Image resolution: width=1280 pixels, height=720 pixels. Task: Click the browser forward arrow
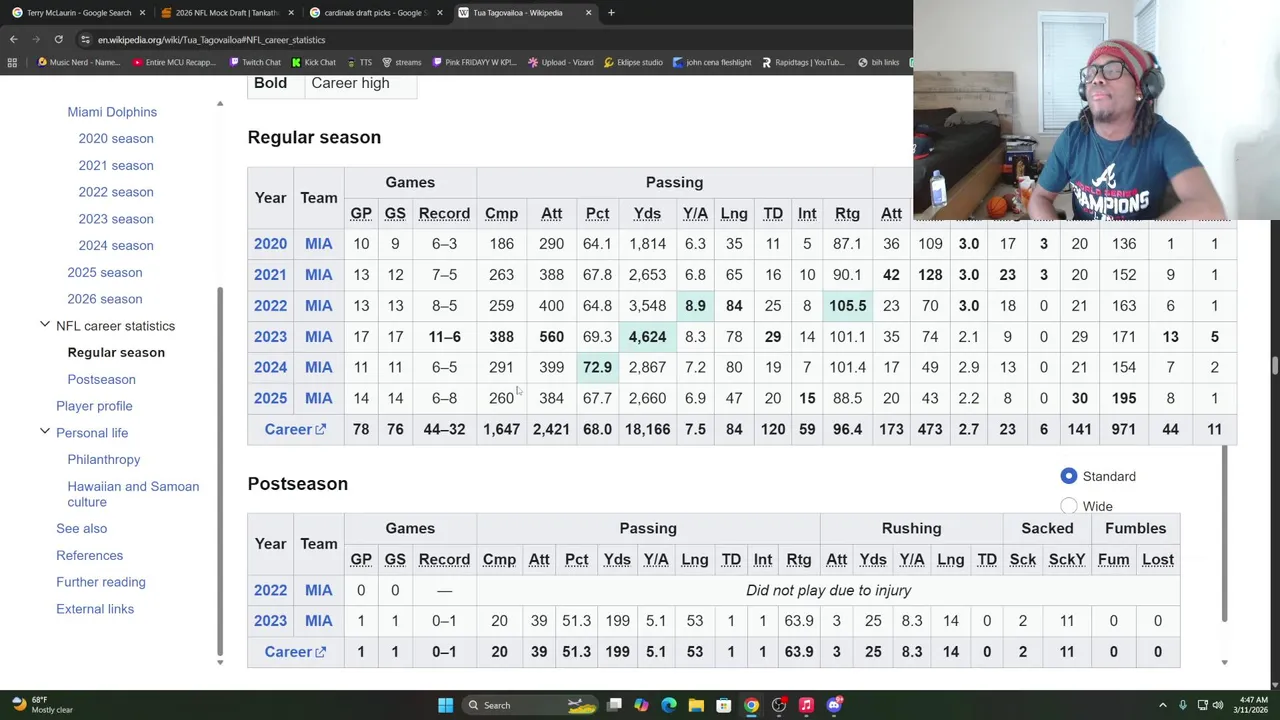(x=36, y=39)
